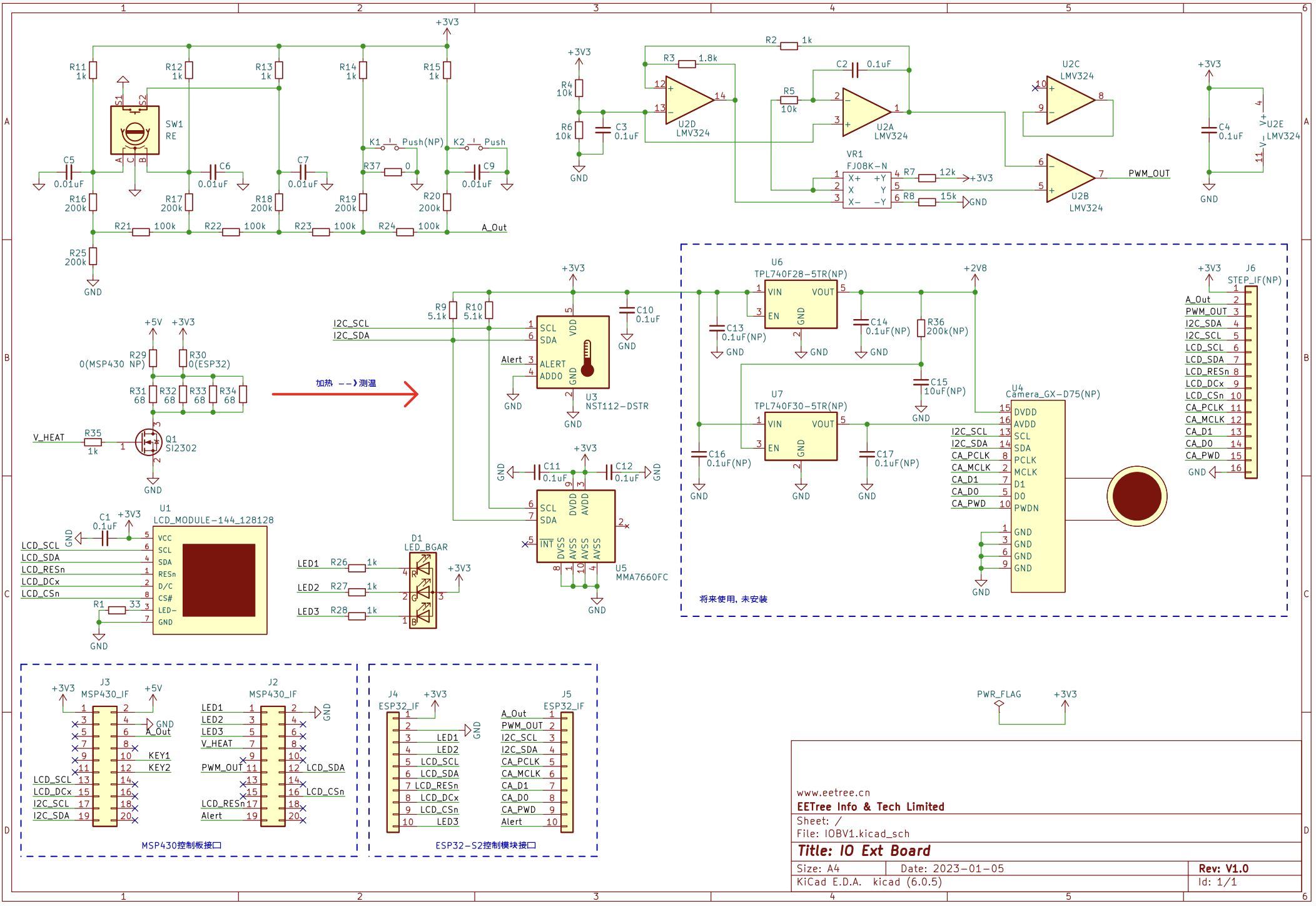Select capacitor C10 0.1uF symbol
This screenshot has width=1316, height=906.
click(627, 310)
